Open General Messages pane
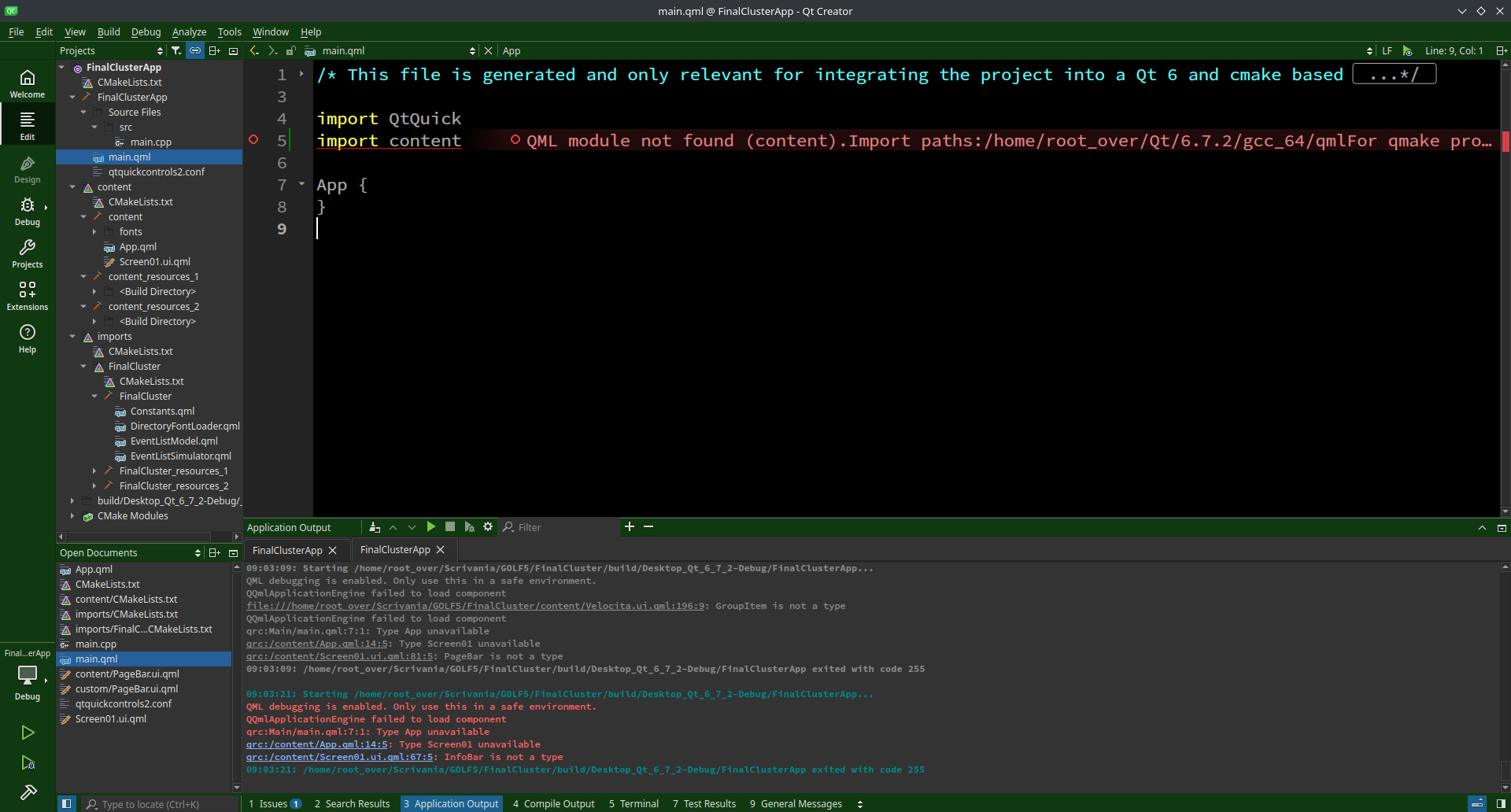Image resolution: width=1511 pixels, height=812 pixels. click(x=796, y=804)
